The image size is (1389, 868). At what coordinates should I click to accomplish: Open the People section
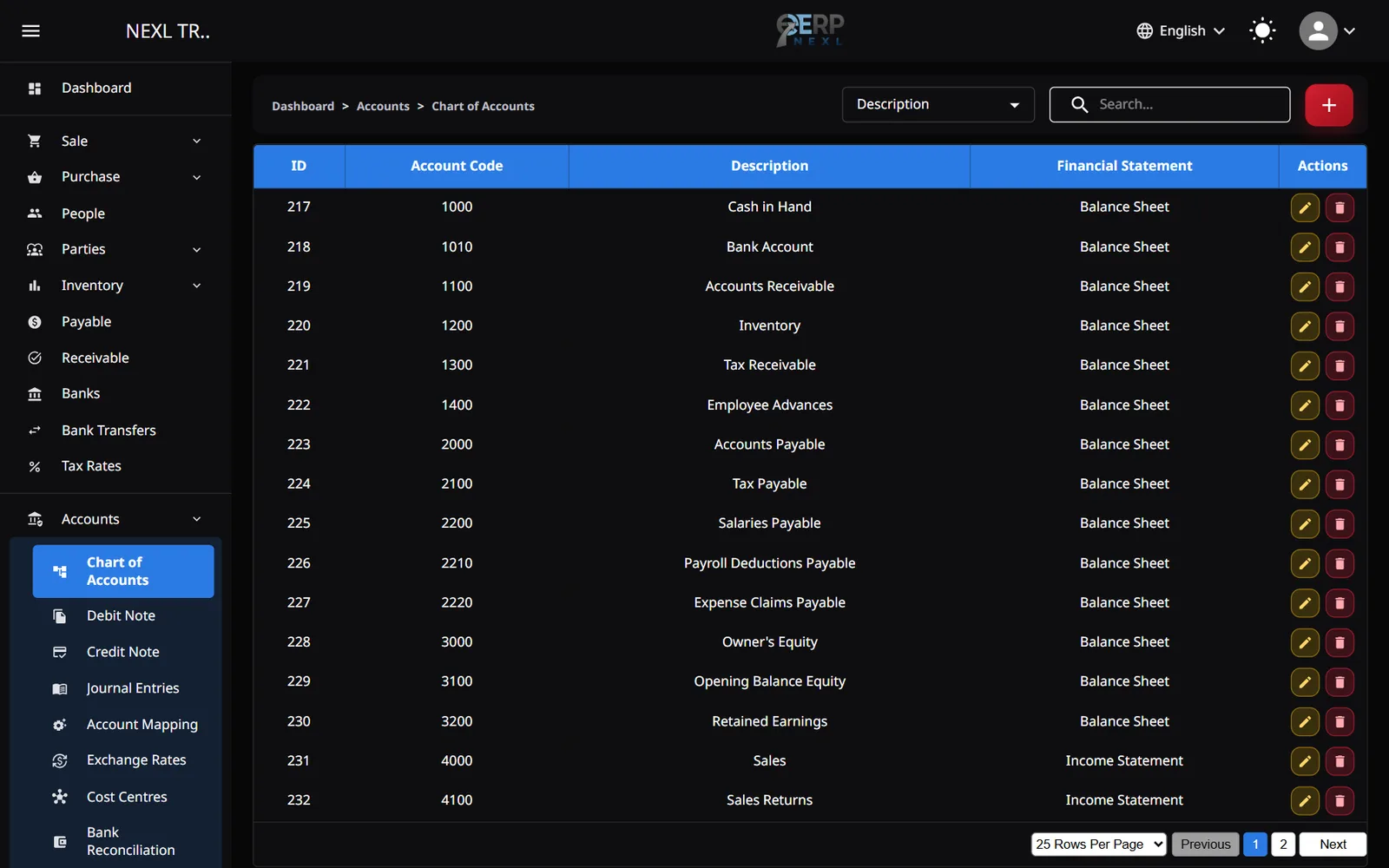(x=115, y=214)
